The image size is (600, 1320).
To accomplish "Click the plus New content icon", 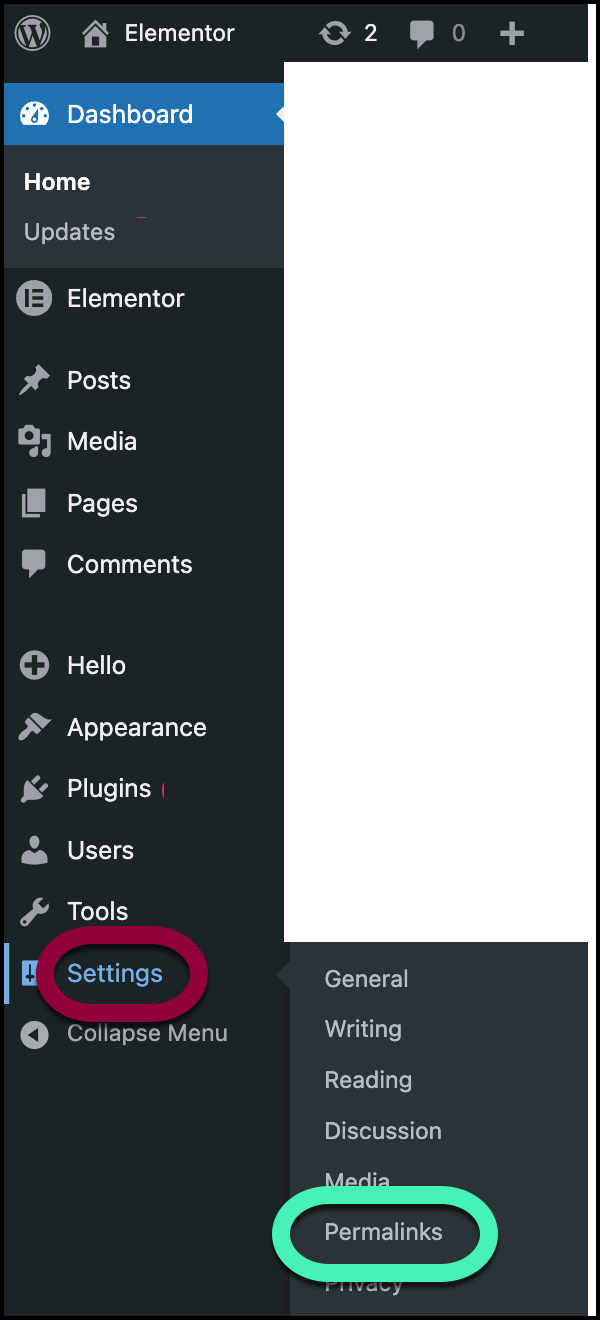I will click(512, 34).
